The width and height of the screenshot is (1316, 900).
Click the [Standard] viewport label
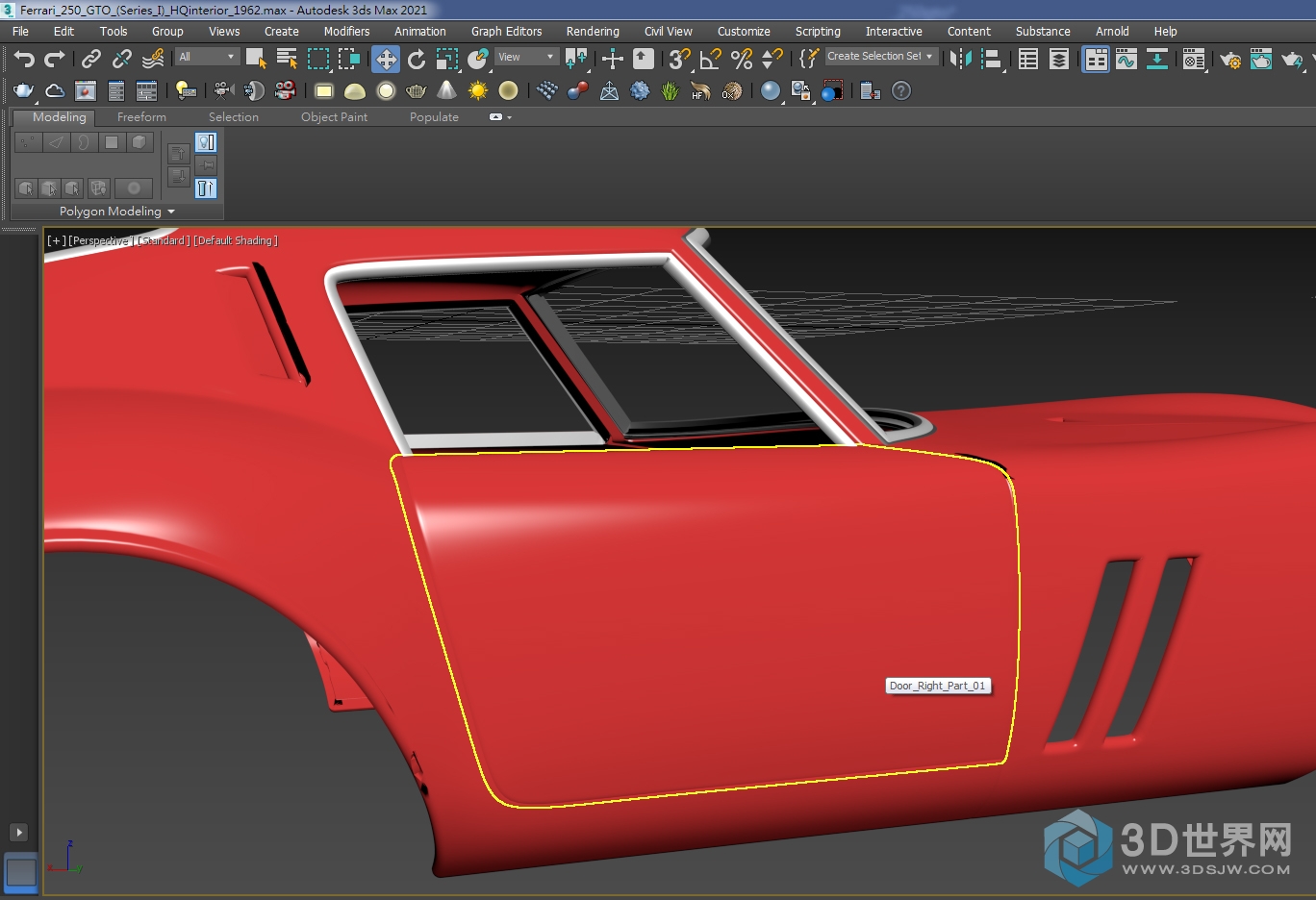tap(162, 240)
